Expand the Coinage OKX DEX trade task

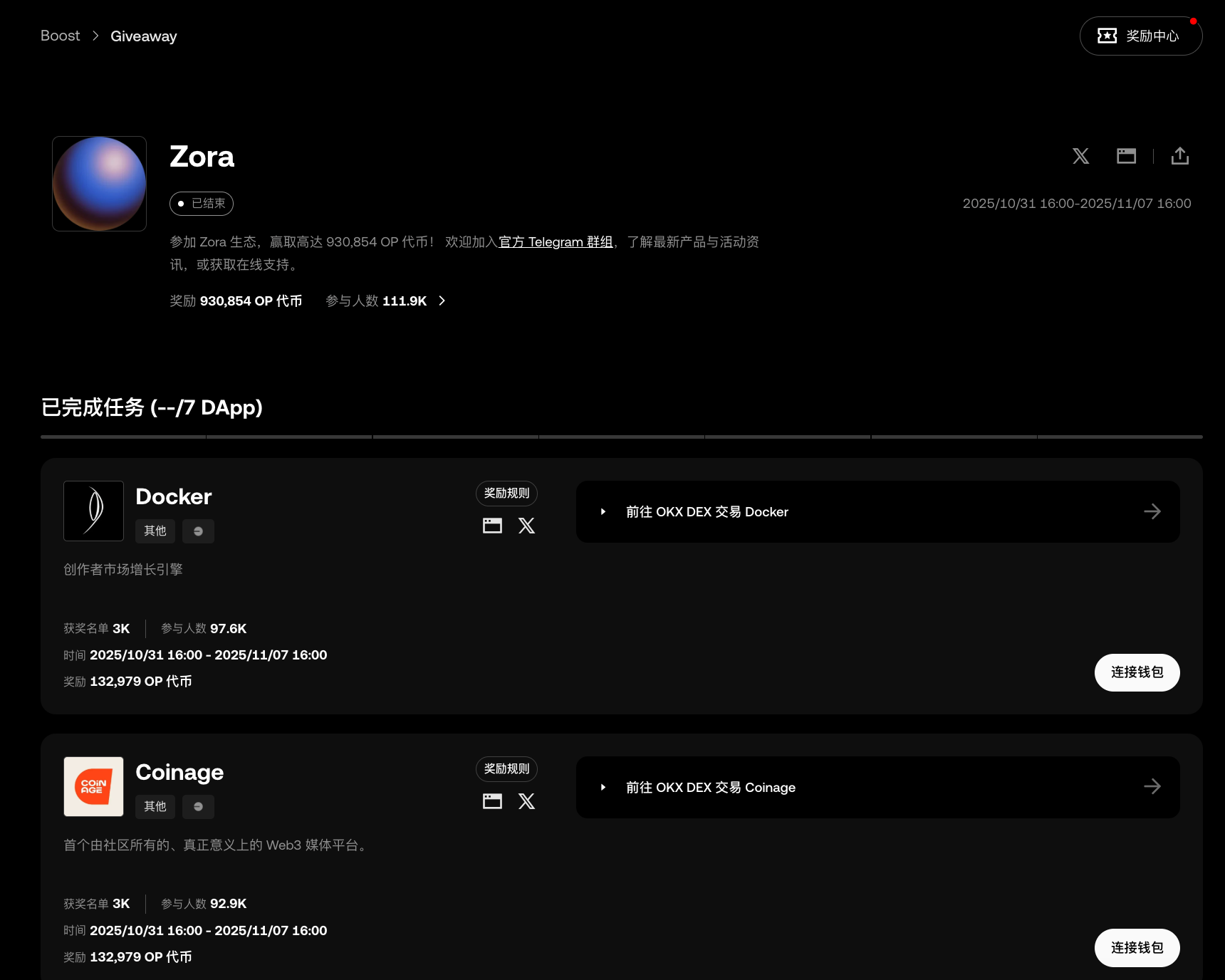[603, 787]
